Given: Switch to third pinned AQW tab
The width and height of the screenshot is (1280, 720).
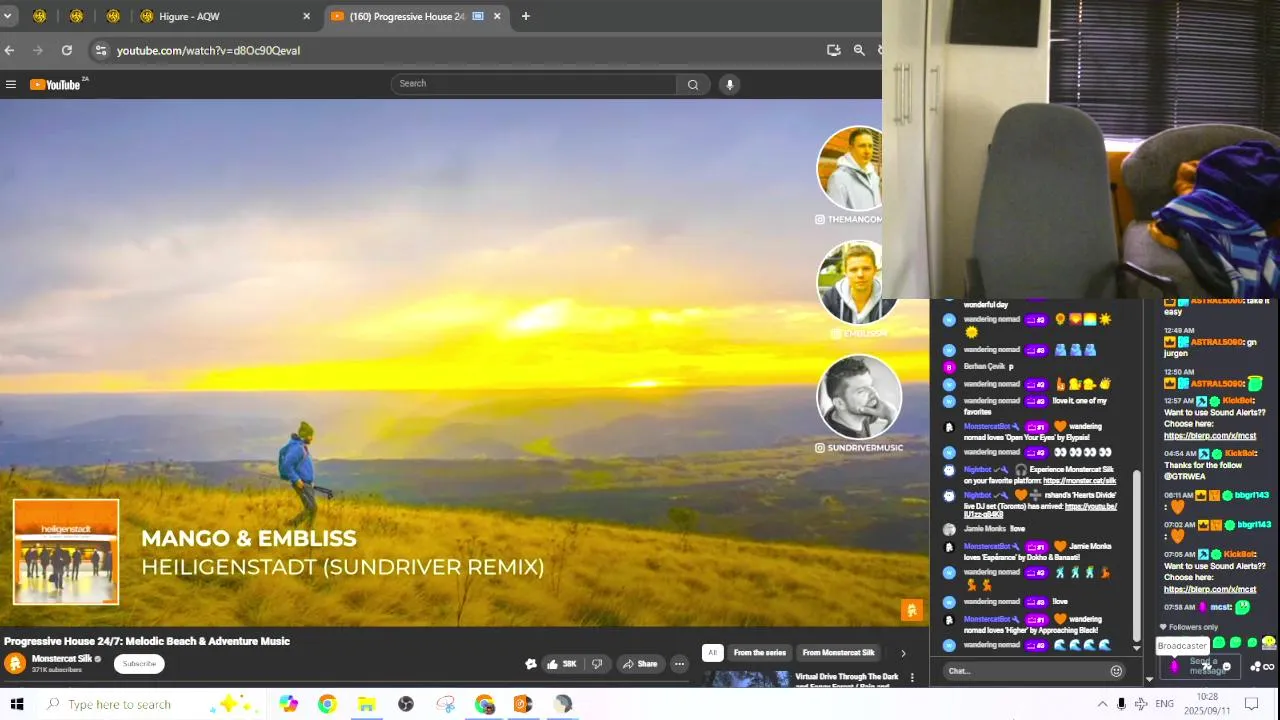Looking at the screenshot, I should pyautogui.click(x=113, y=16).
